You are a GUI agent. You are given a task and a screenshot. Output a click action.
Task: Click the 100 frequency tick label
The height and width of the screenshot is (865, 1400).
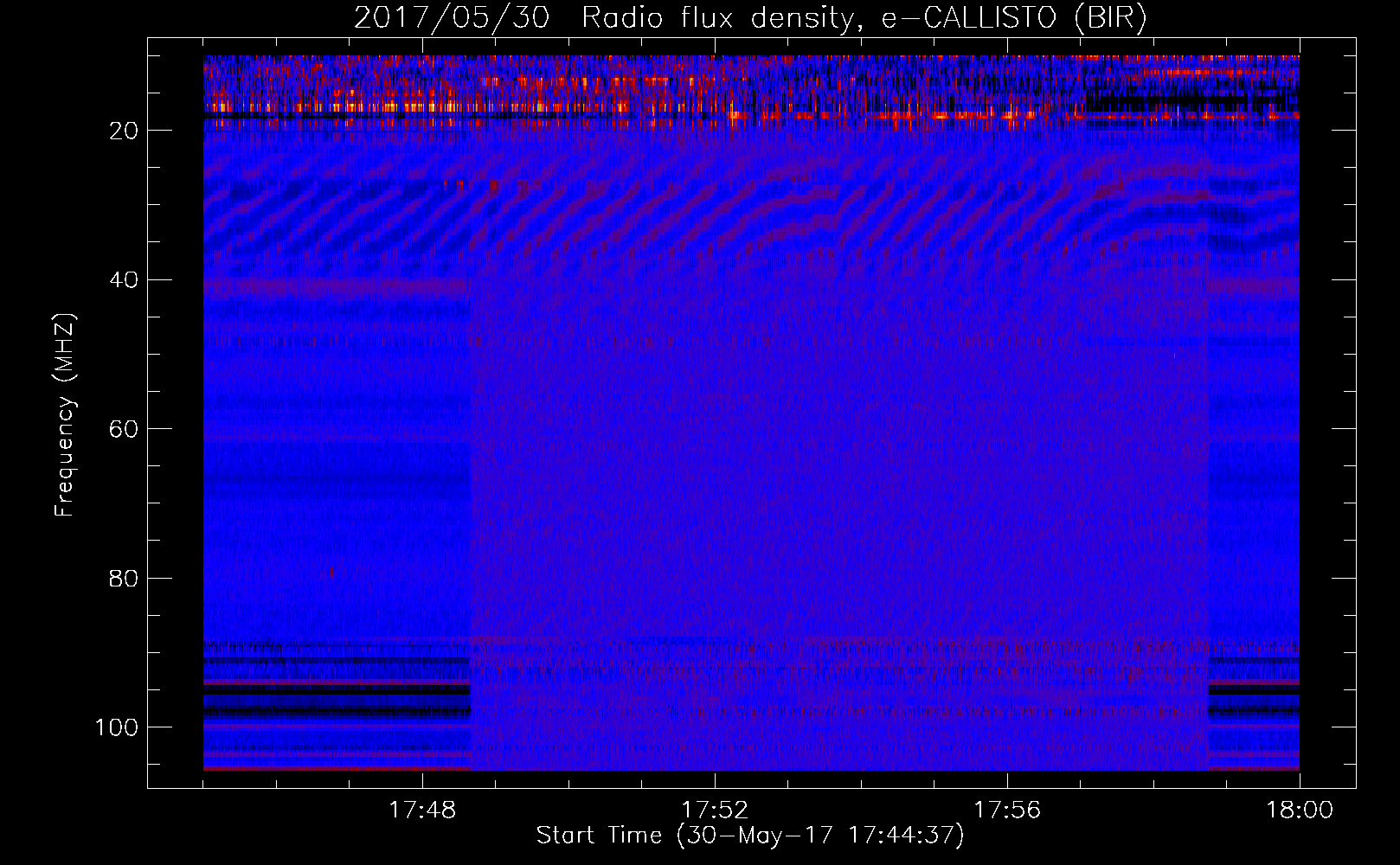coord(117,727)
